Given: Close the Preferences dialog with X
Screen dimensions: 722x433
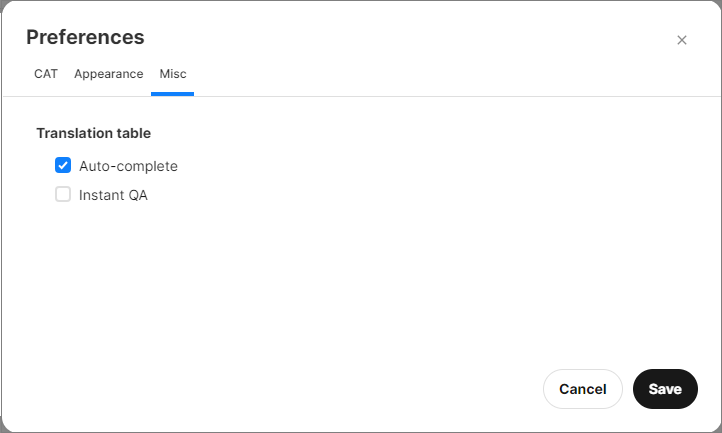Looking at the screenshot, I should [682, 40].
